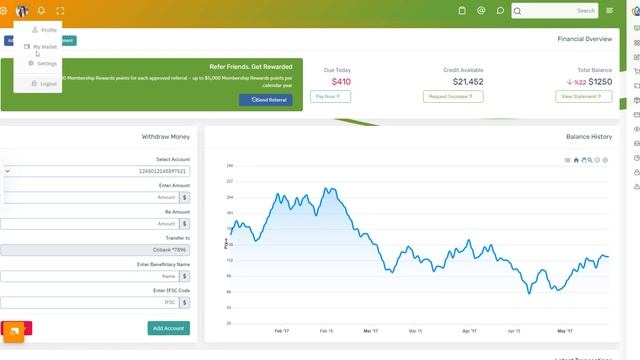Open the chat bubble icon in header
Viewport: 640px width, 360px height.
click(500, 11)
